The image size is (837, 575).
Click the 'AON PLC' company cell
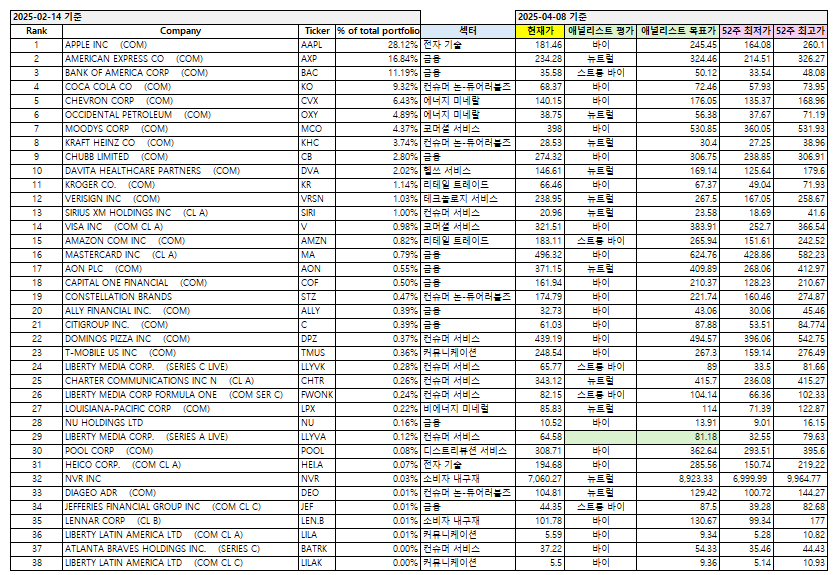coord(180,269)
